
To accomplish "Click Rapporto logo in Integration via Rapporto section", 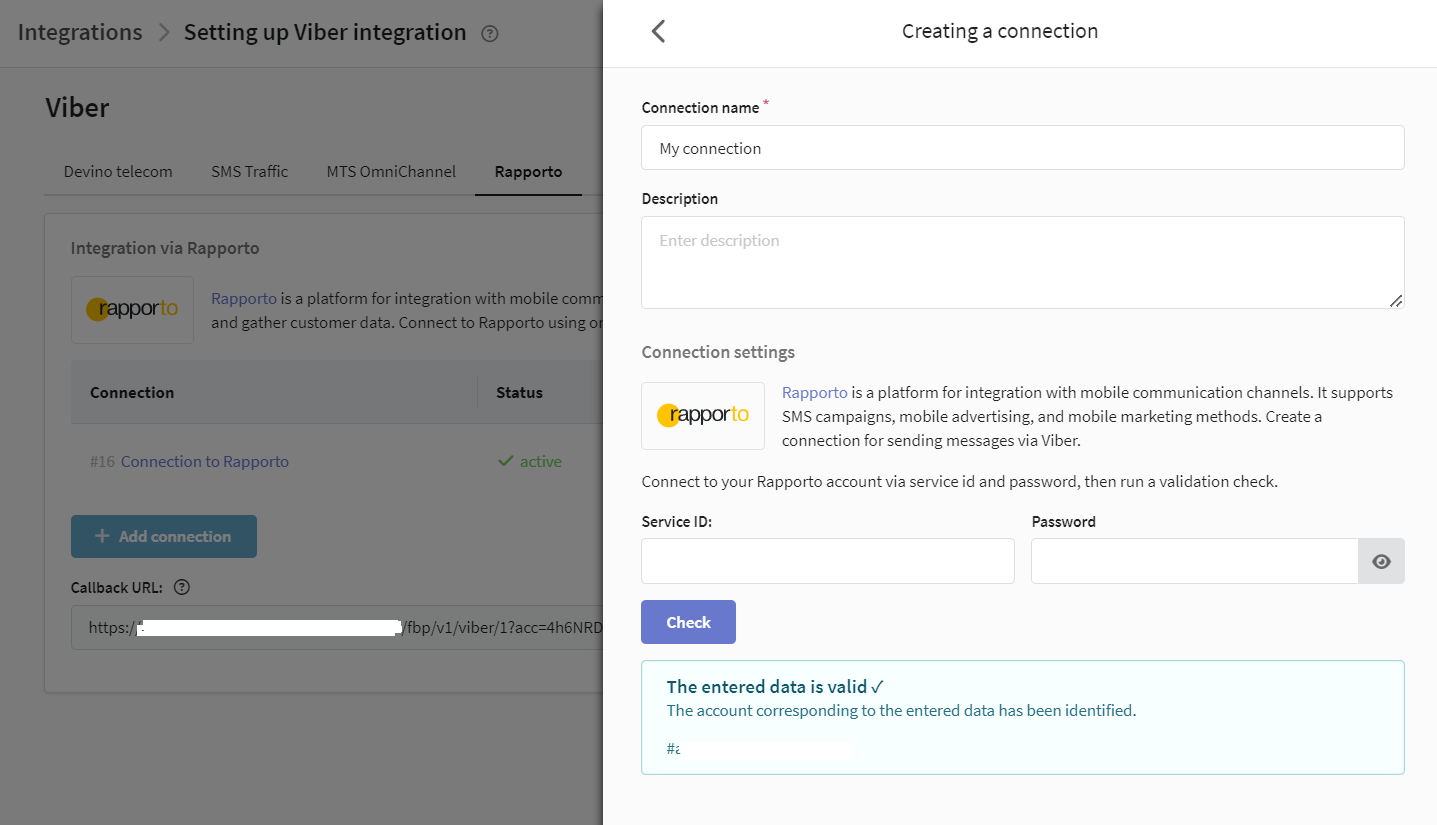I will (x=132, y=309).
